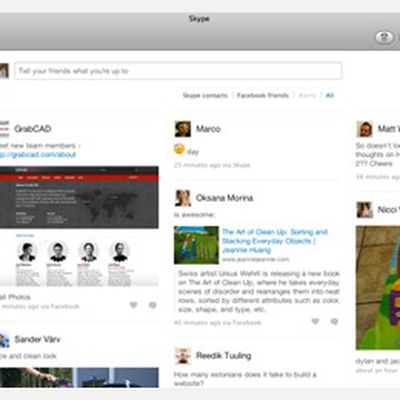
Task: Open The Art of Clean Up article link
Action: [x=275, y=241]
